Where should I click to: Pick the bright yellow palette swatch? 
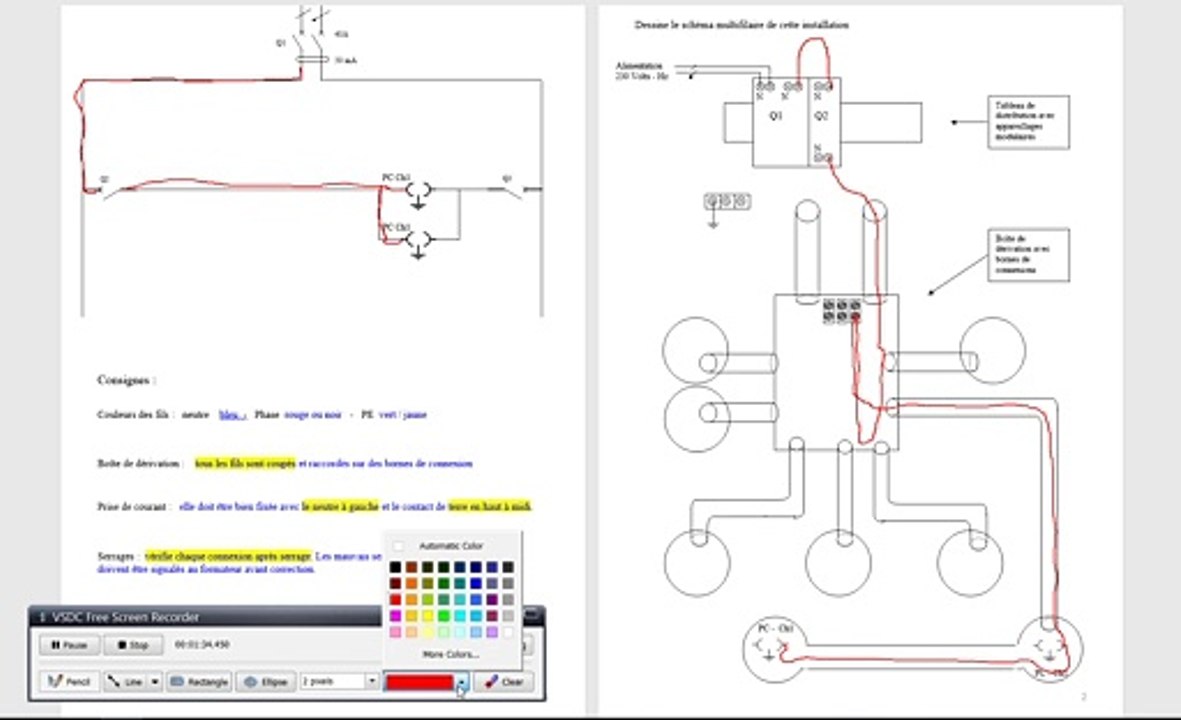[x=428, y=615]
